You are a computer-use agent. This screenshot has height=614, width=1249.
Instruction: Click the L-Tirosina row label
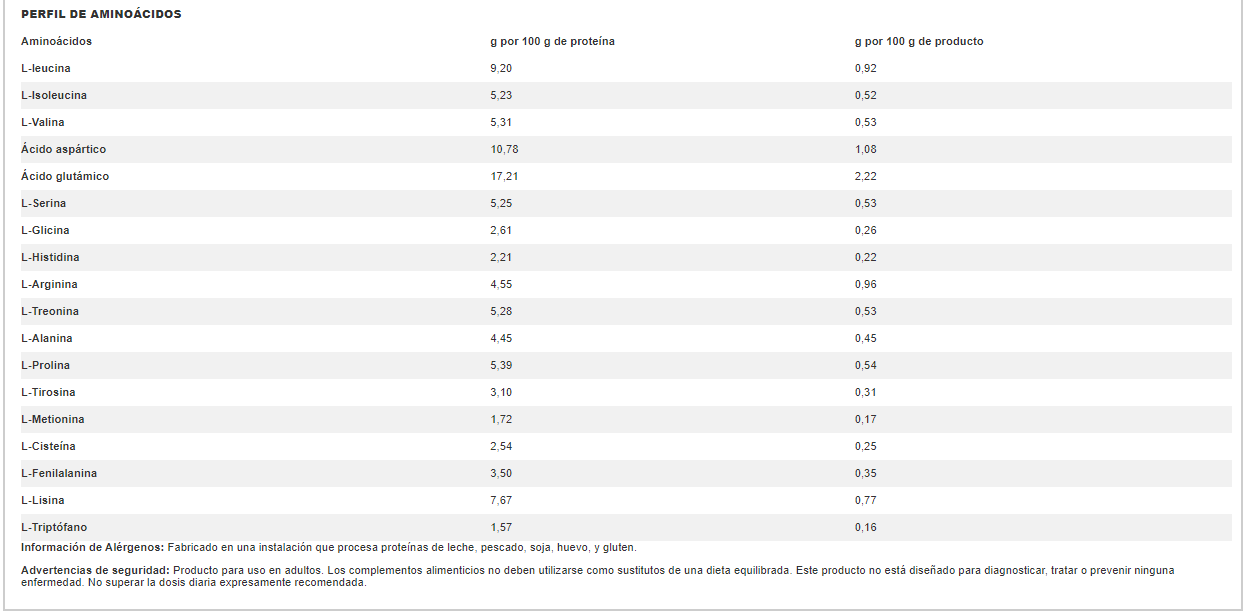48,392
